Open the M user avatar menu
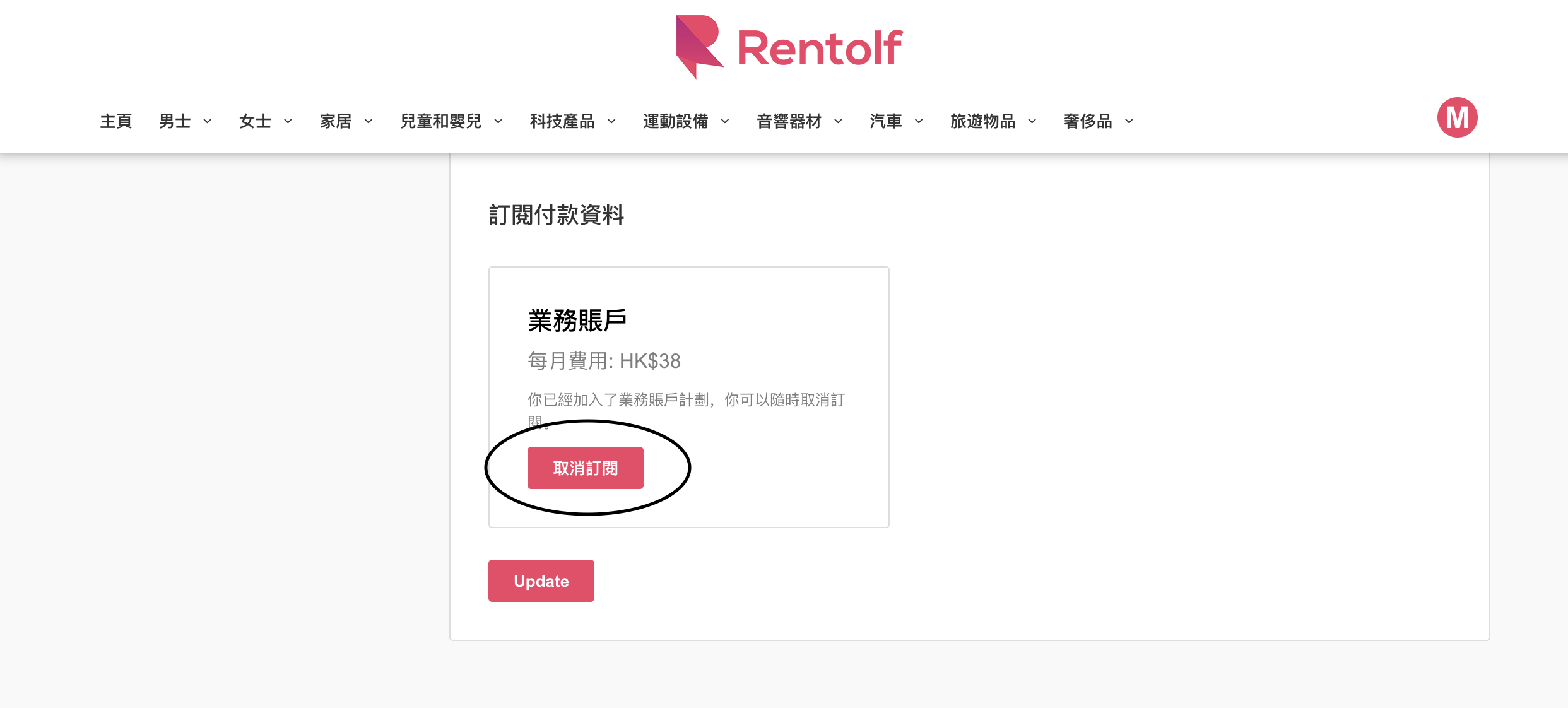Image resolution: width=1568 pixels, height=708 pixels. 1457,117
